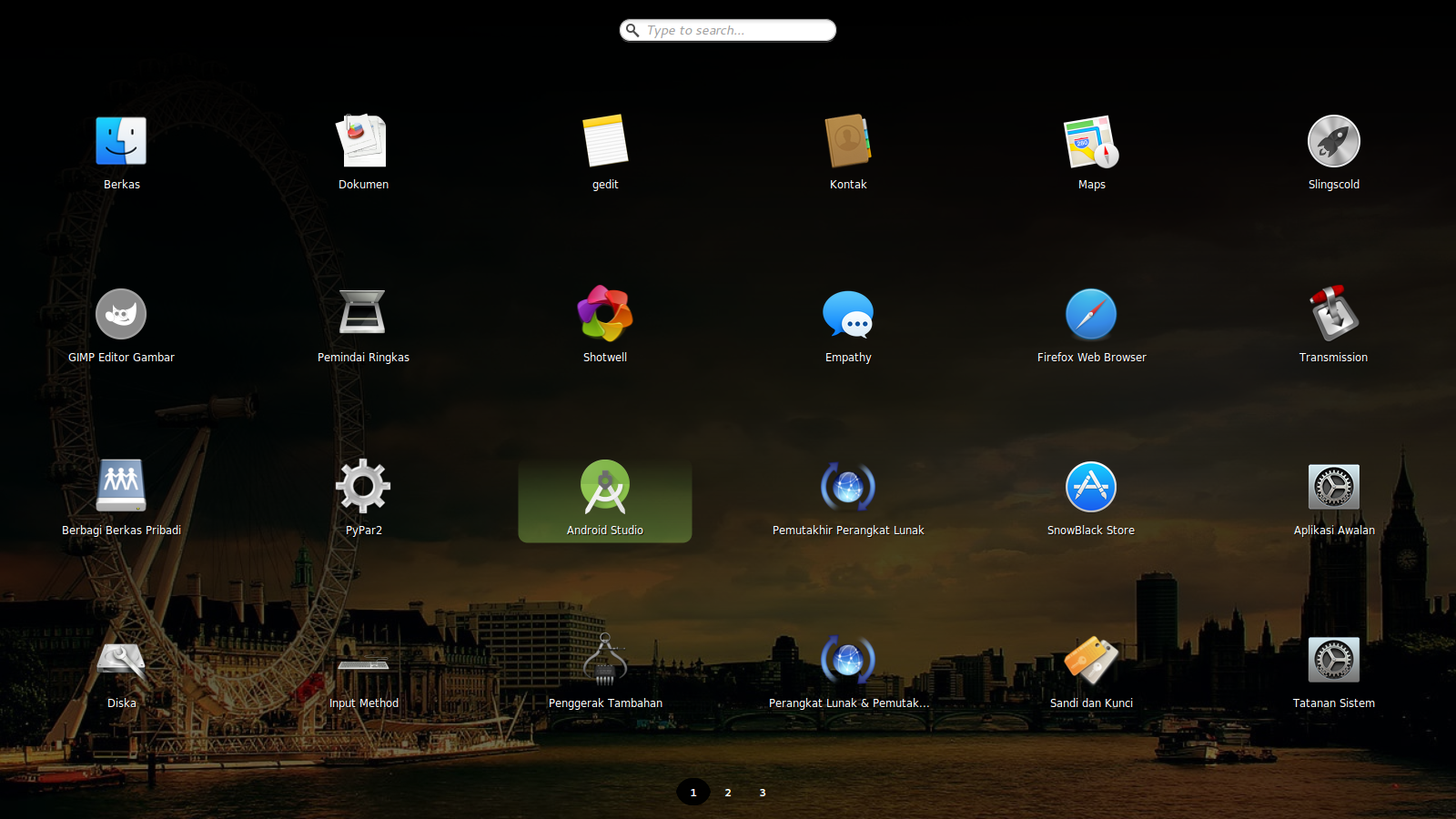Screen dimensions: 1456x819
Task: Open the GIMP Editor Gambar app
Action: pos(121,313)
